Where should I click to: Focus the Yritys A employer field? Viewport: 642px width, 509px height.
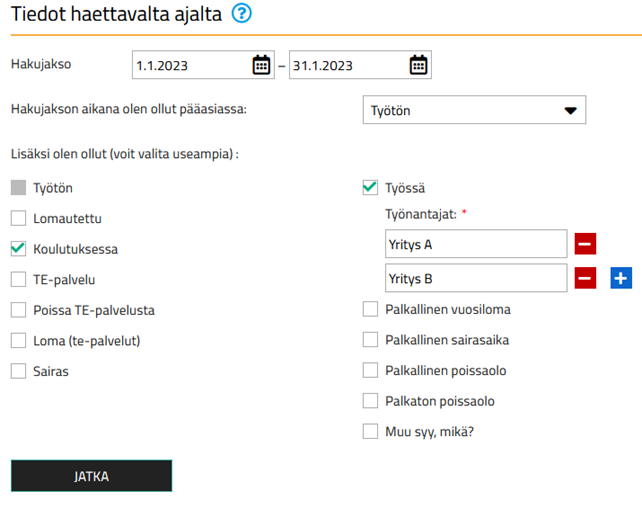click(x=476, y=244)
